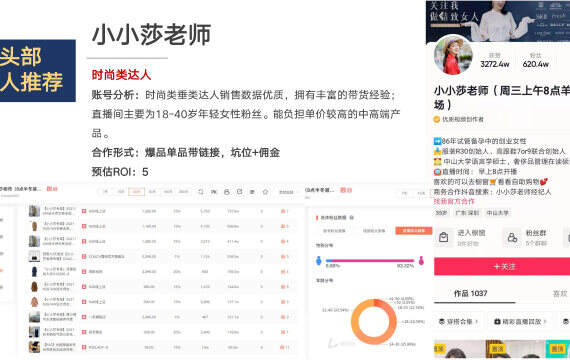The height and width of the screenshot is (360, 570).
Task: Click the 620.4w followers count
Action: pos(535,64)
